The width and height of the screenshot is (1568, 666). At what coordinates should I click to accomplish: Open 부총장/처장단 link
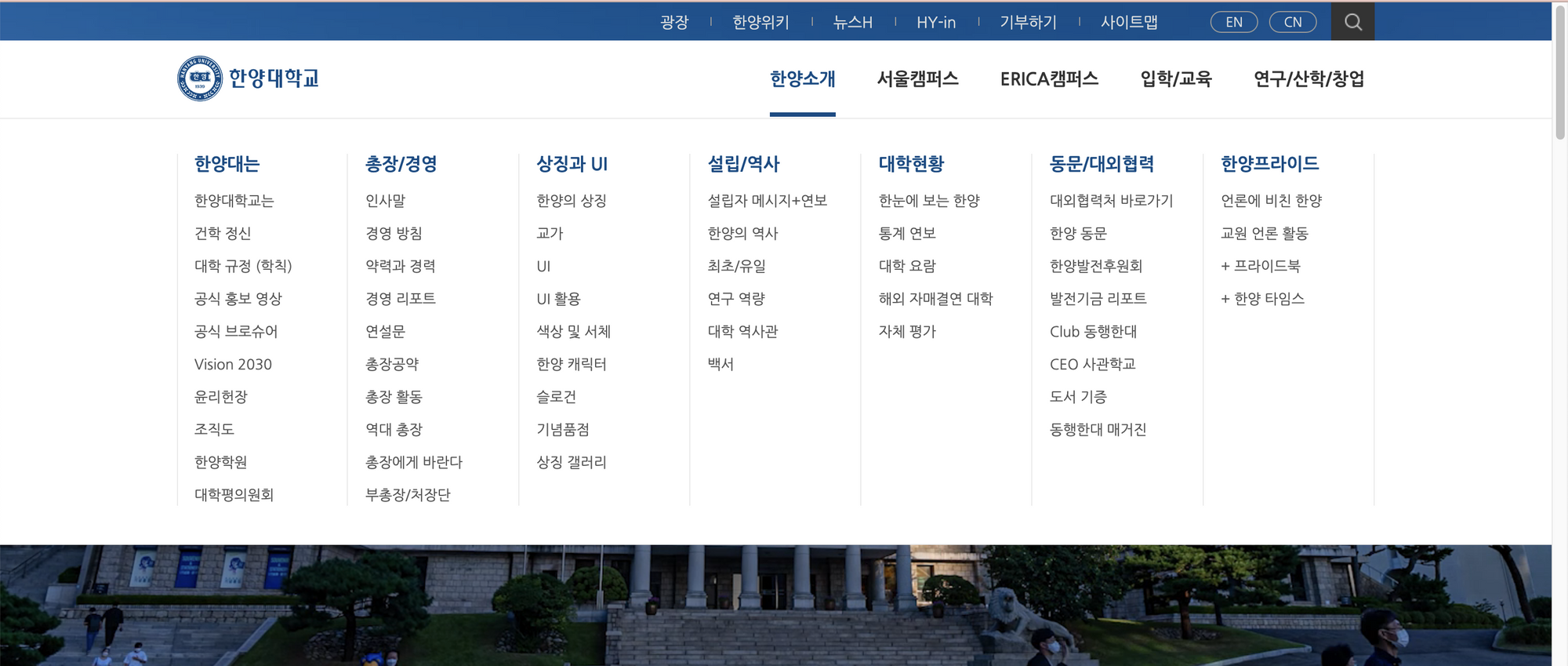408,495
